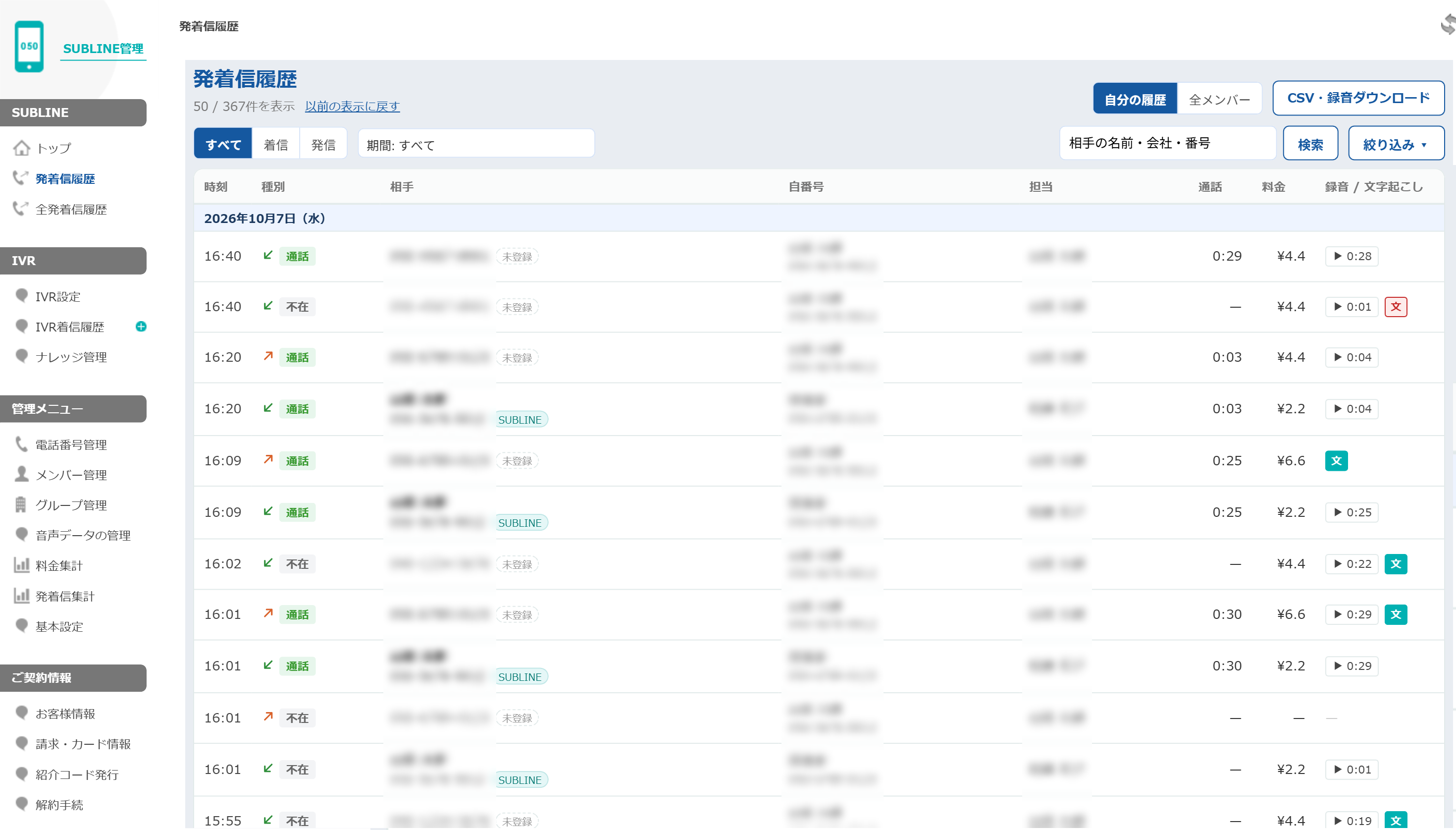Open ナレッジ管理 menu item
The image size is (1456, 830).
click(71, 357)
